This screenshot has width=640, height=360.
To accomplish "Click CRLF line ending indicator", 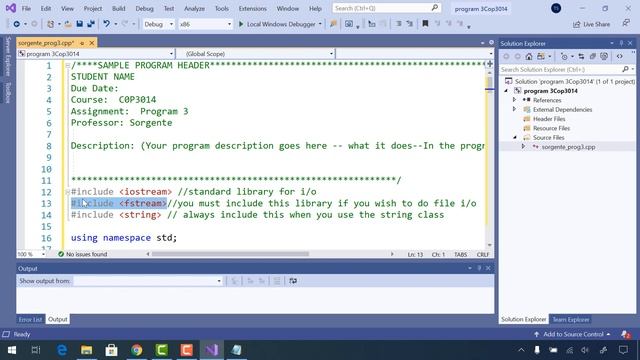I will point(482,254).
